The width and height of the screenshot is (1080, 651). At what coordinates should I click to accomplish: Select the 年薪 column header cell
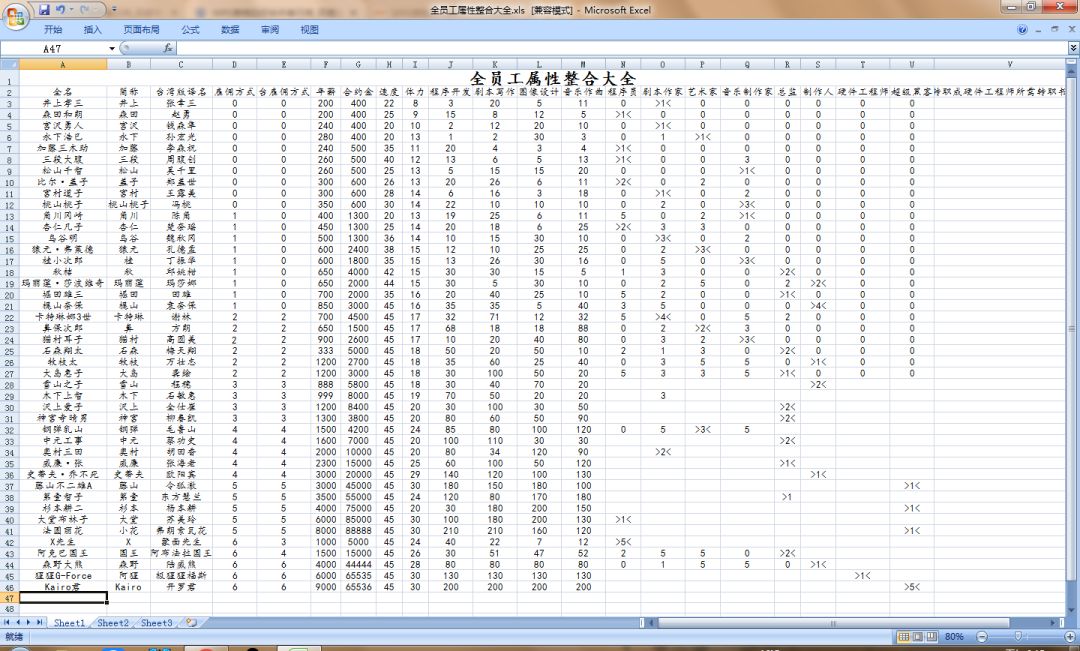pos(325,91)
